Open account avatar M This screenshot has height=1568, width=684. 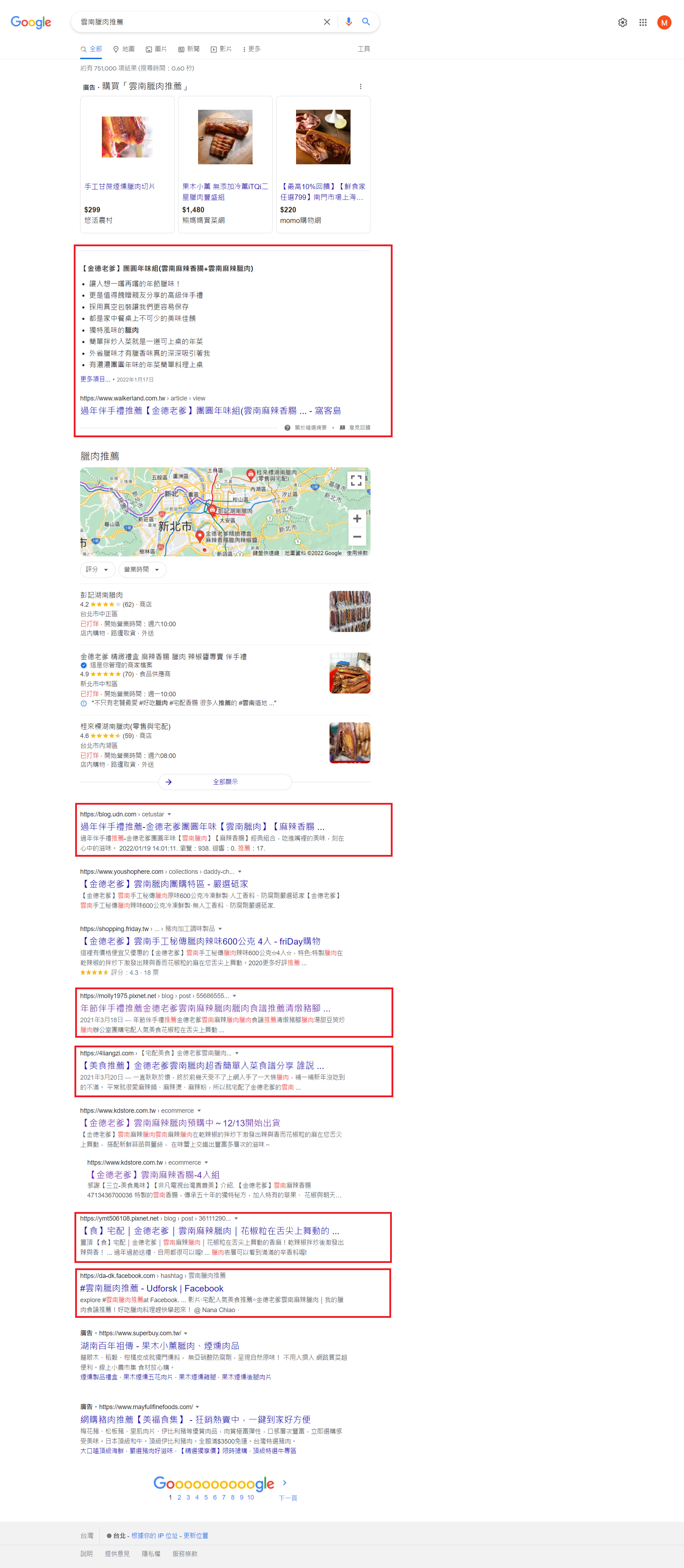pyautogui.click(x=664, y=22)
